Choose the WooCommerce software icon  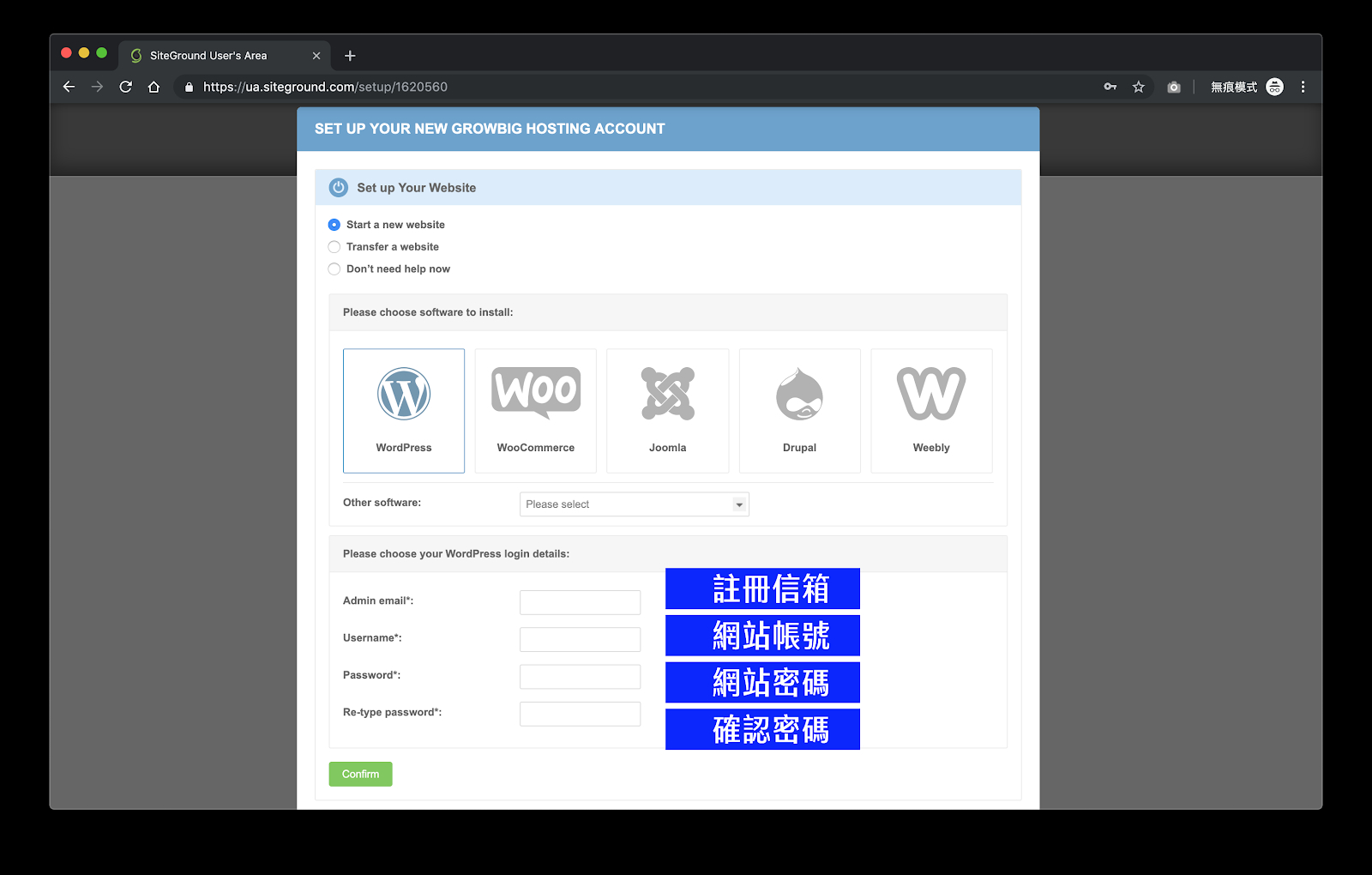coord(536,394)
